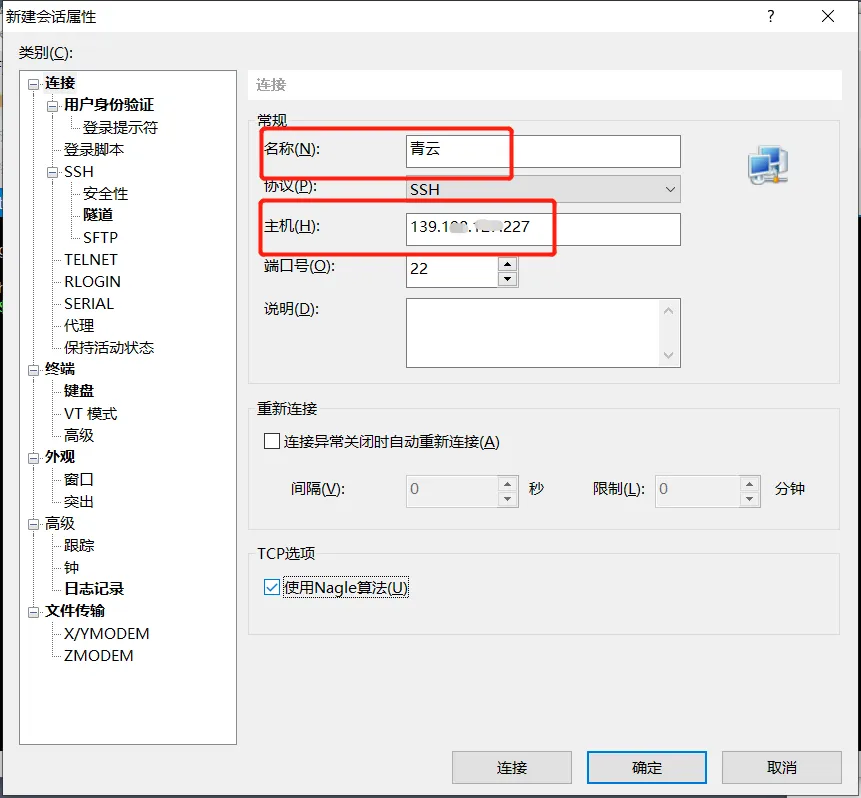861x798 pixels.
Task: Click the network computers session icon
Action: tap(767, 165)
